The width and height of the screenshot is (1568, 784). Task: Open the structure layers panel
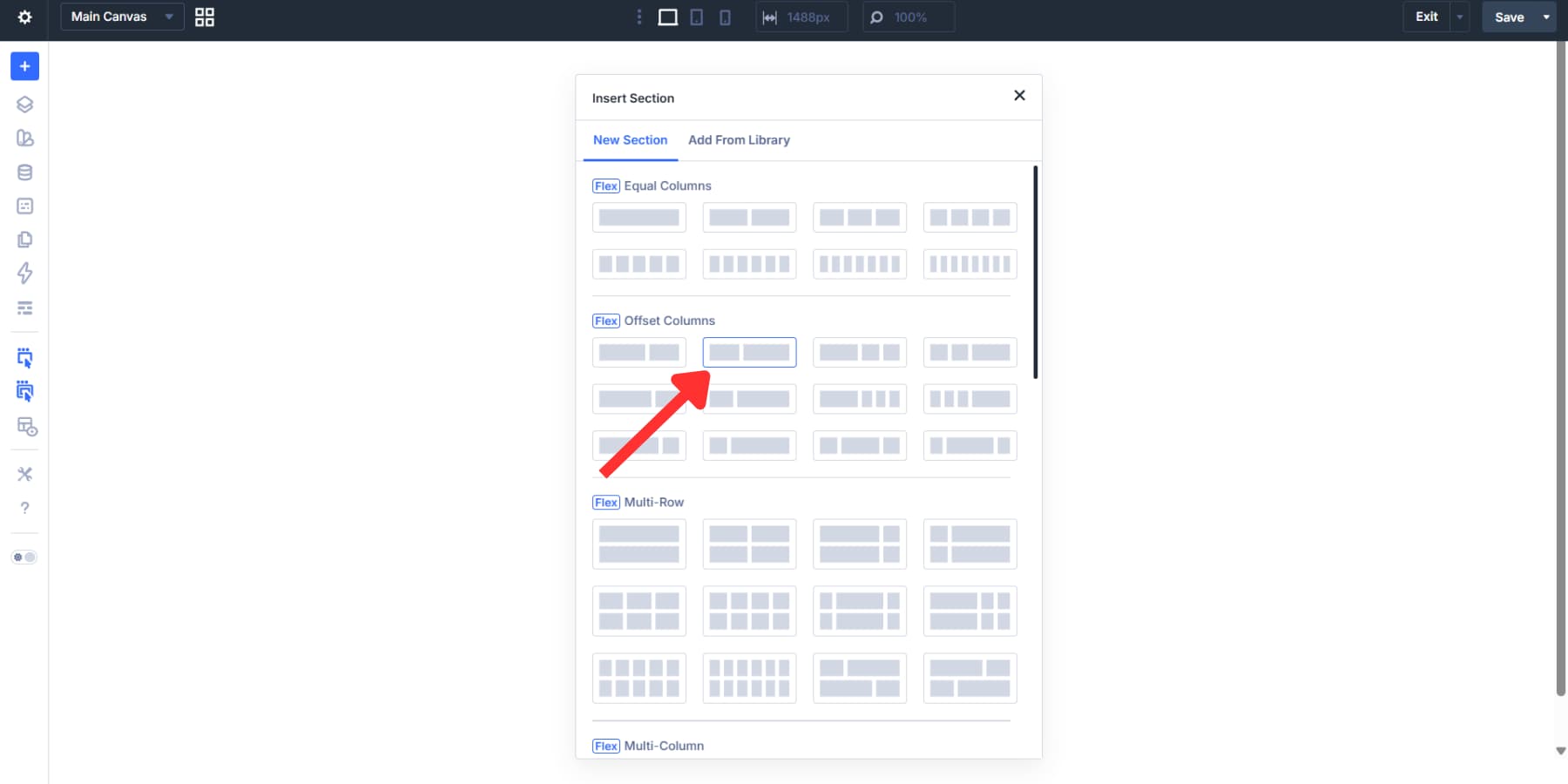click(x=24, y=104)
